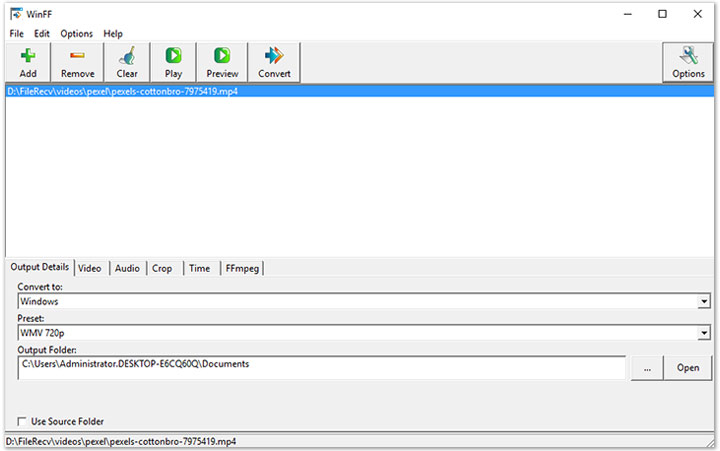Image resolution: width=720 pixels, height=451 pixels.
Task: Switch to the FFmpeg tab
Action: [x=242, y=268]
